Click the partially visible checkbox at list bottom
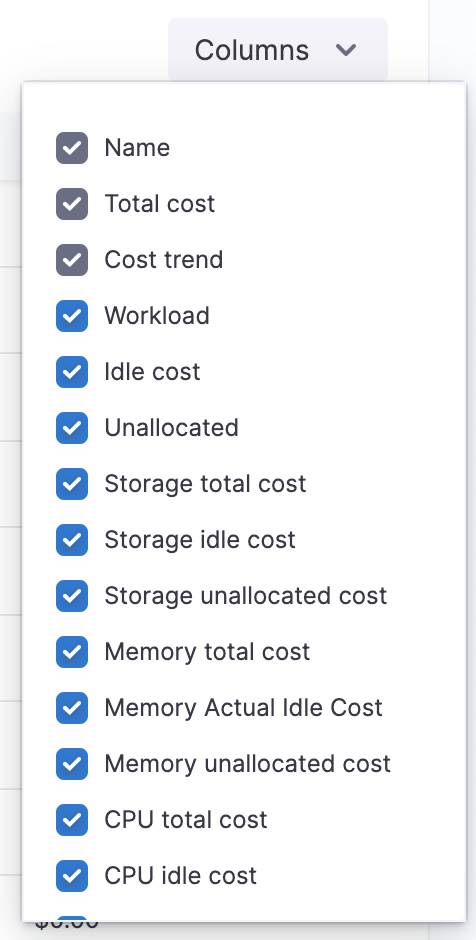This screenshot has height=940, width=476. click(72, 919)
